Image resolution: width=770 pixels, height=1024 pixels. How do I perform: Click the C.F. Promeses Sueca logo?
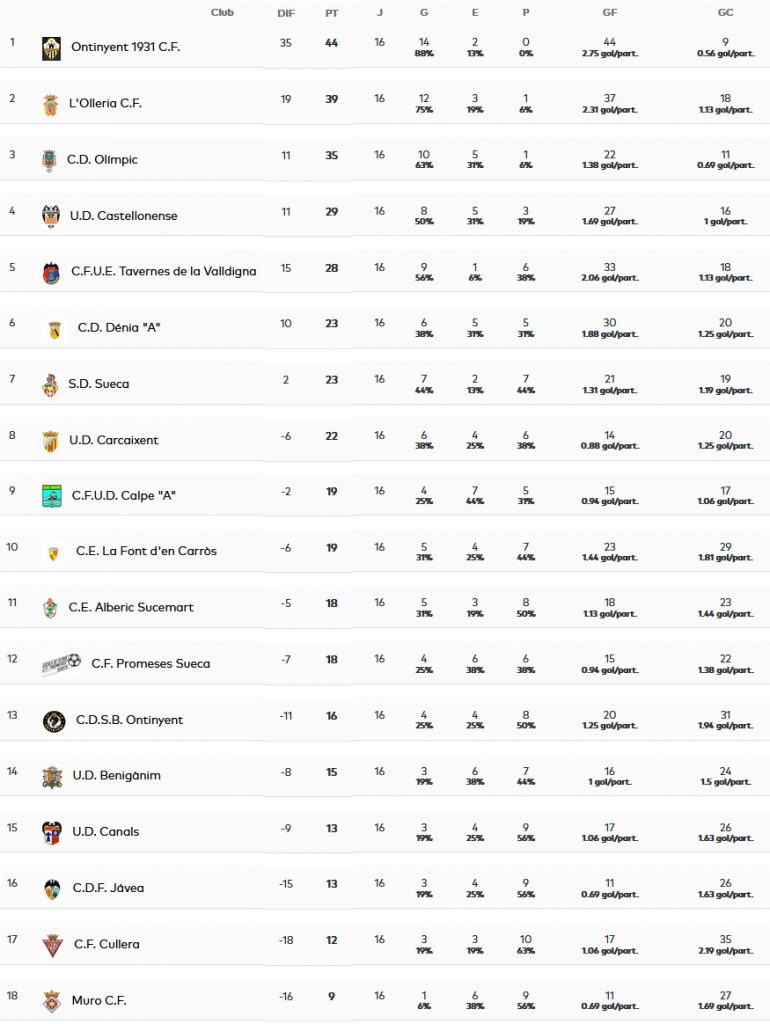[61, 664]
